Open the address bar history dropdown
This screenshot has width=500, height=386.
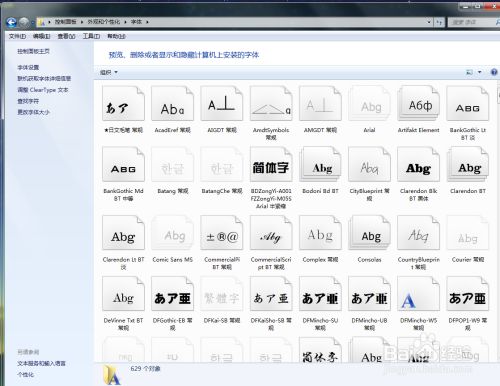[x=429, y=22]
